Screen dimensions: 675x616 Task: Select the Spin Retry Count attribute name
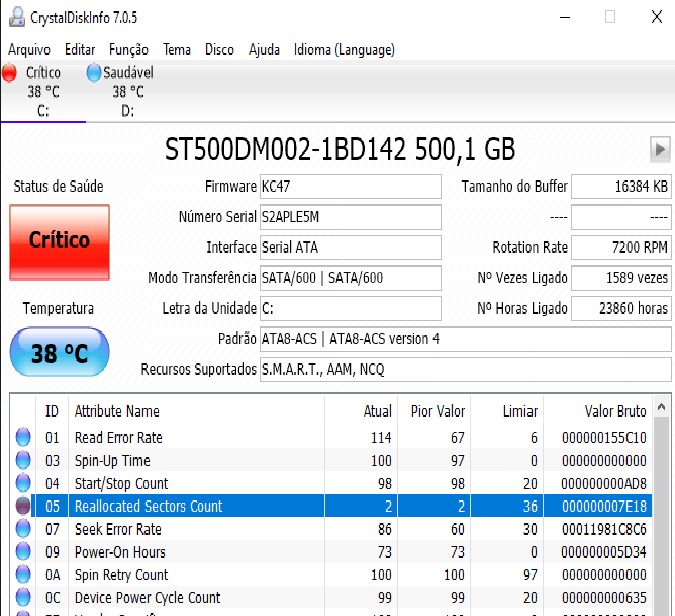121,575
